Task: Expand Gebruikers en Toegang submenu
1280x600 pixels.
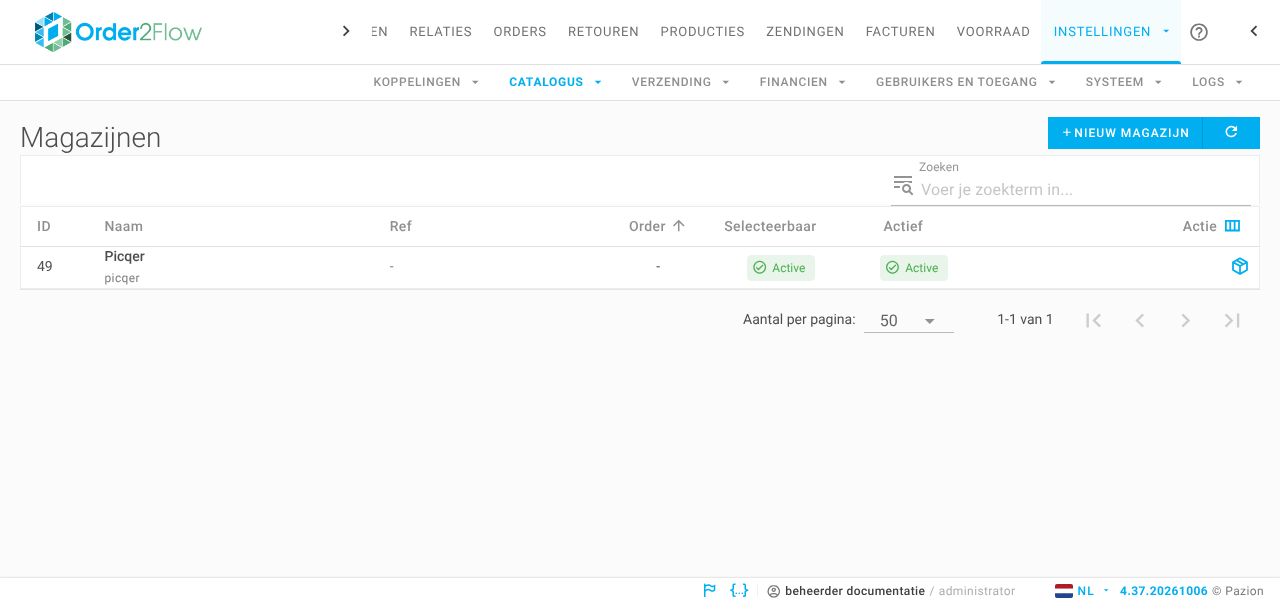Action: click(966, 82)
